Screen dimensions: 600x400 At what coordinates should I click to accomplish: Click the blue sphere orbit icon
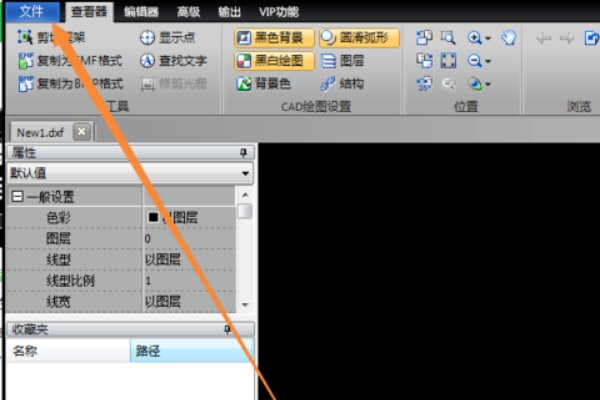[x=474, y=83]
